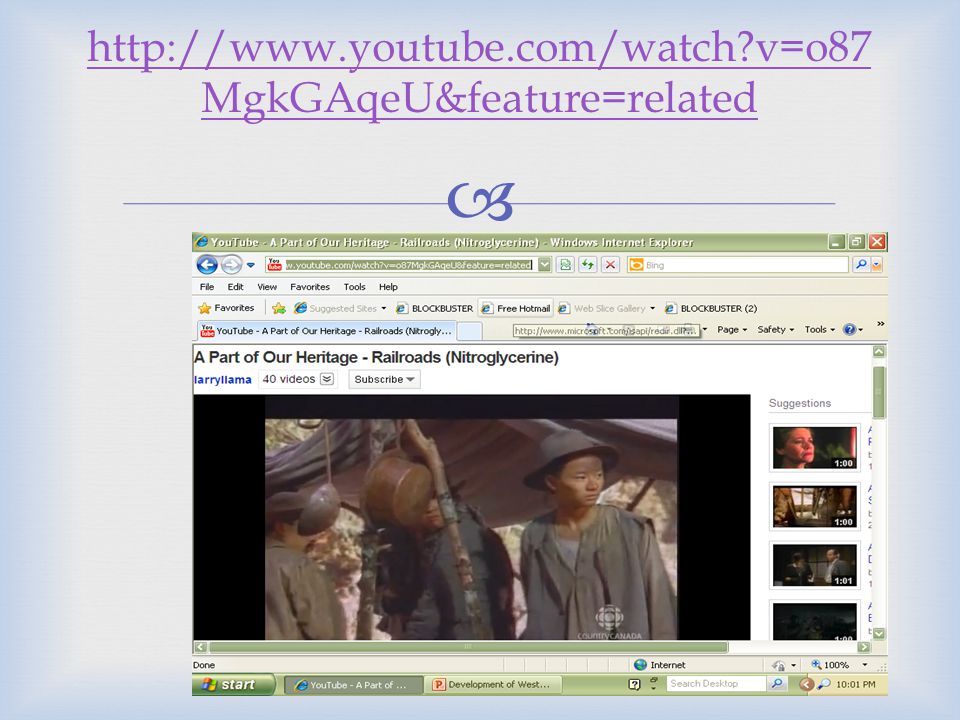Click the blank New Tab button
The image size is (960, 720).
point(470,331)
